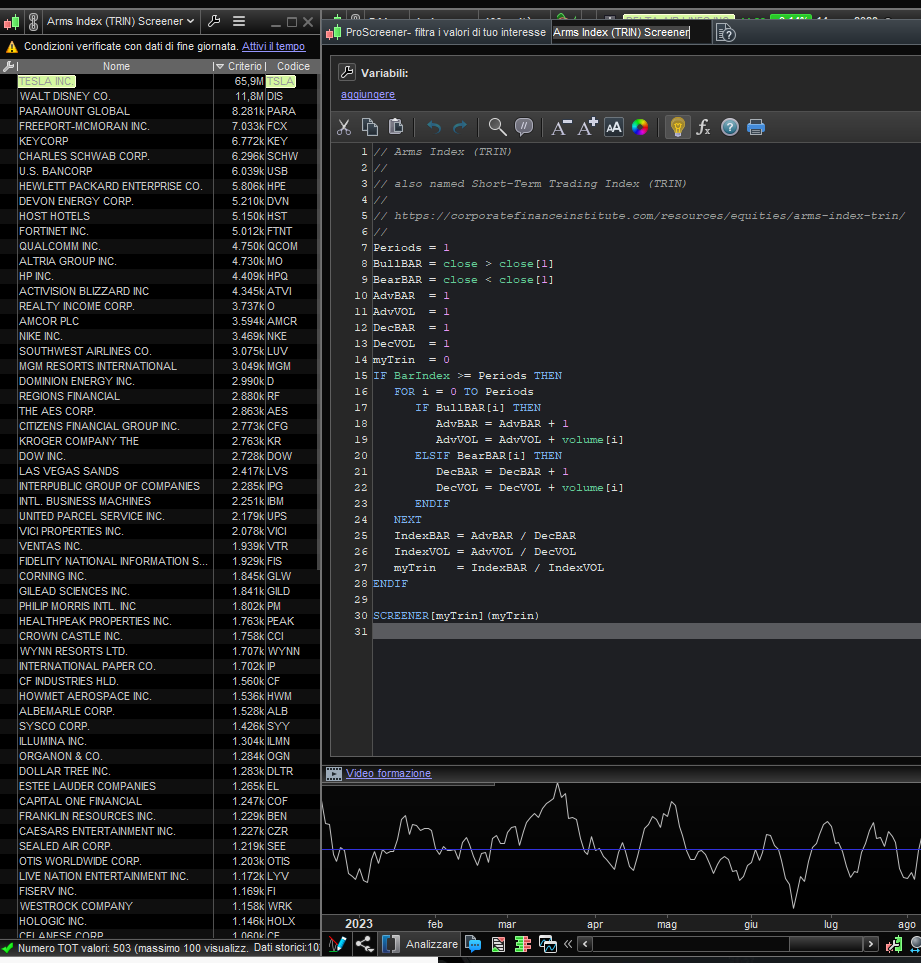Expand the bottom toolbar double chevron

(x=568, y=944)
